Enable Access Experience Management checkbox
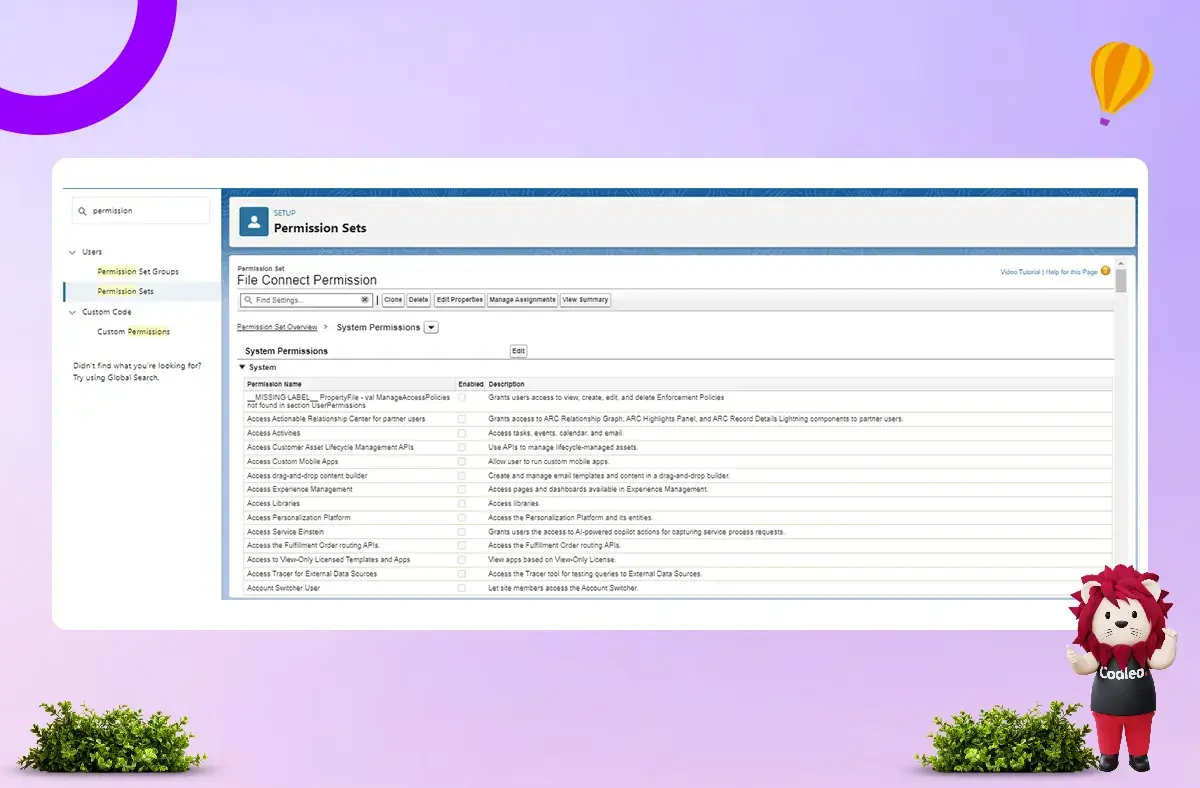Screen dimensions: 1200x788 tap(461, 490)
